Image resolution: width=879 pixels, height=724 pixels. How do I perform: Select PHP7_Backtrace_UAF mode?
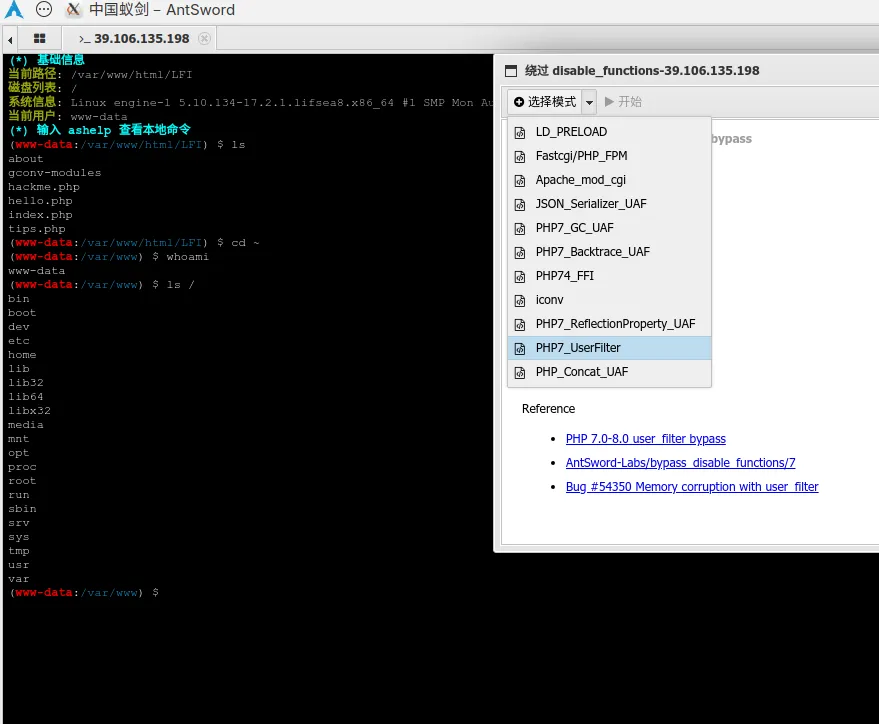tap(609, 252)
